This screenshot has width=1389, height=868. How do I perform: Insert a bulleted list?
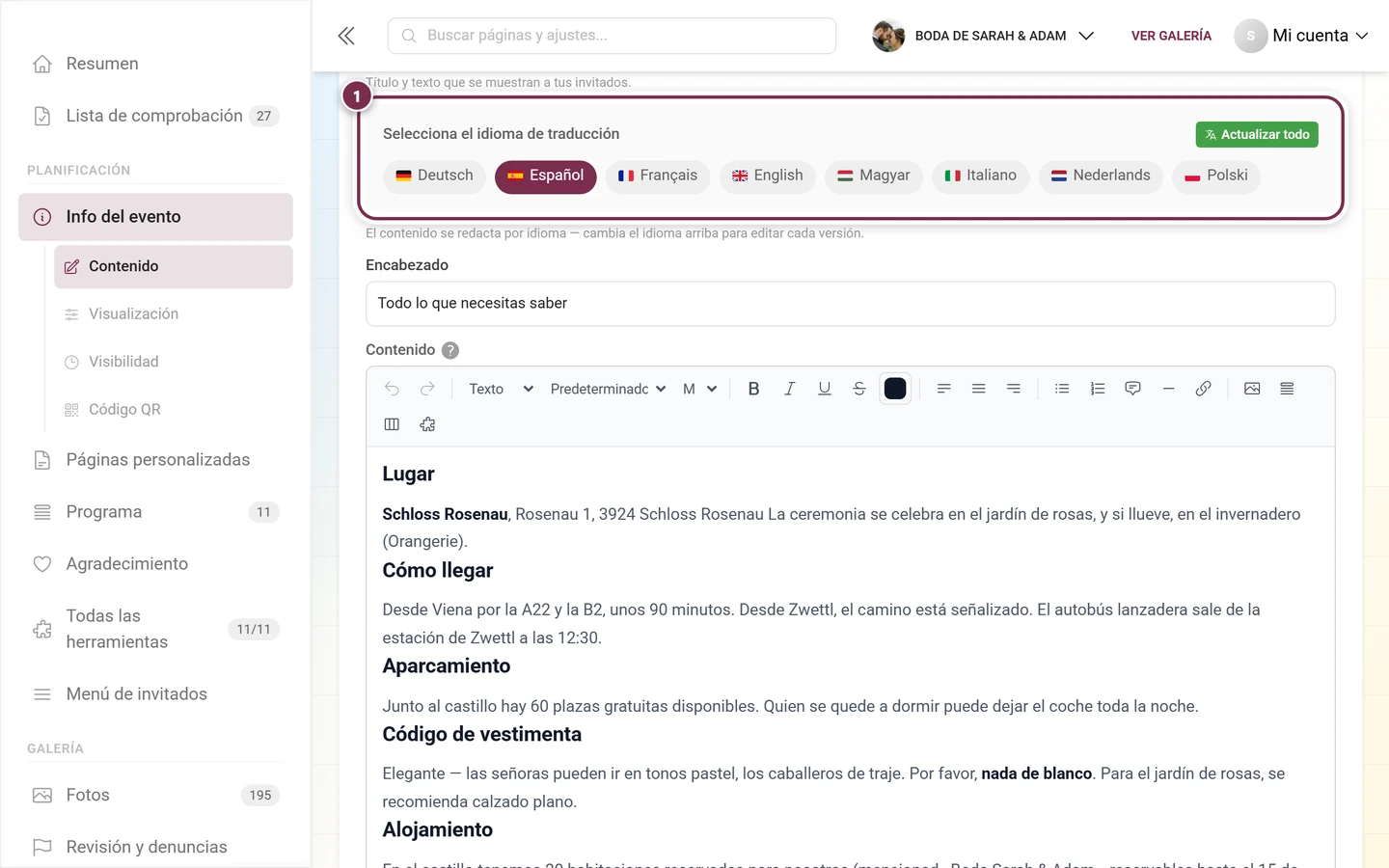click(1062, 389)
